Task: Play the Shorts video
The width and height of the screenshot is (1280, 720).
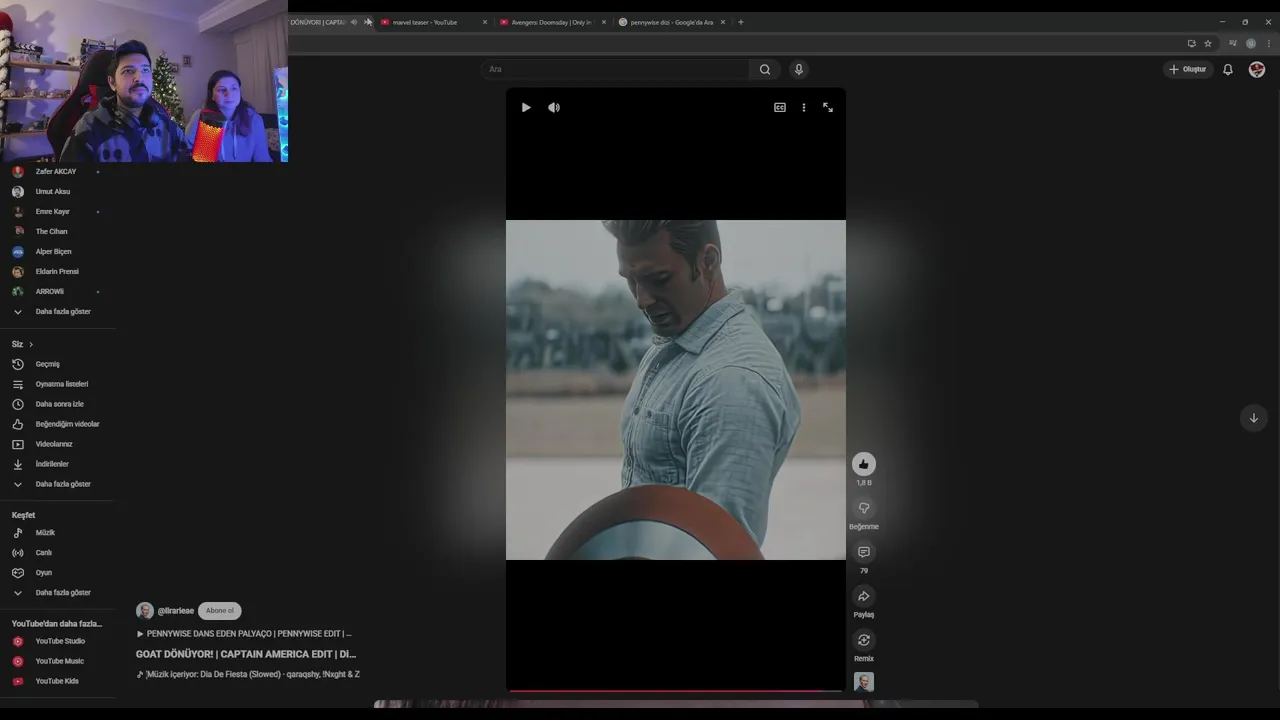Action: coord(526,107)
